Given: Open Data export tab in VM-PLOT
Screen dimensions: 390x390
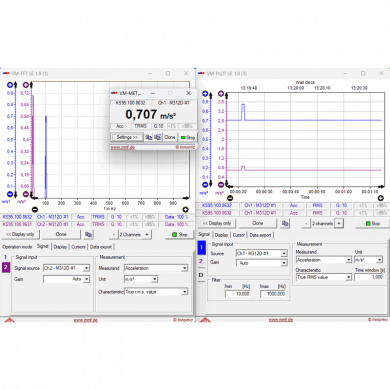Looking at the screenshot, I should (x=260, y=235).
